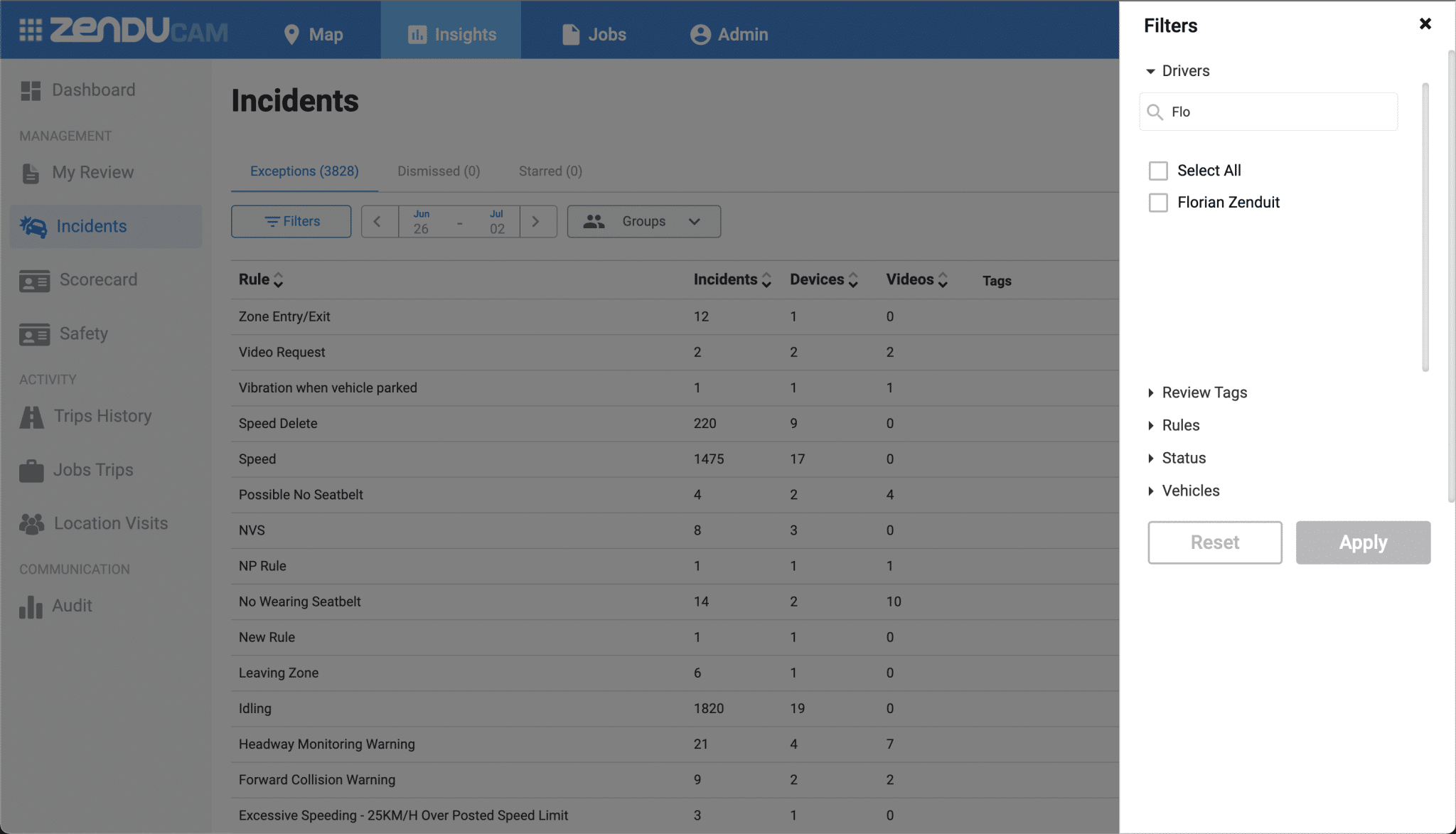Click the Speed Delete rule row
This screenshot has height=834, width=1456.
tap(675, 424)
